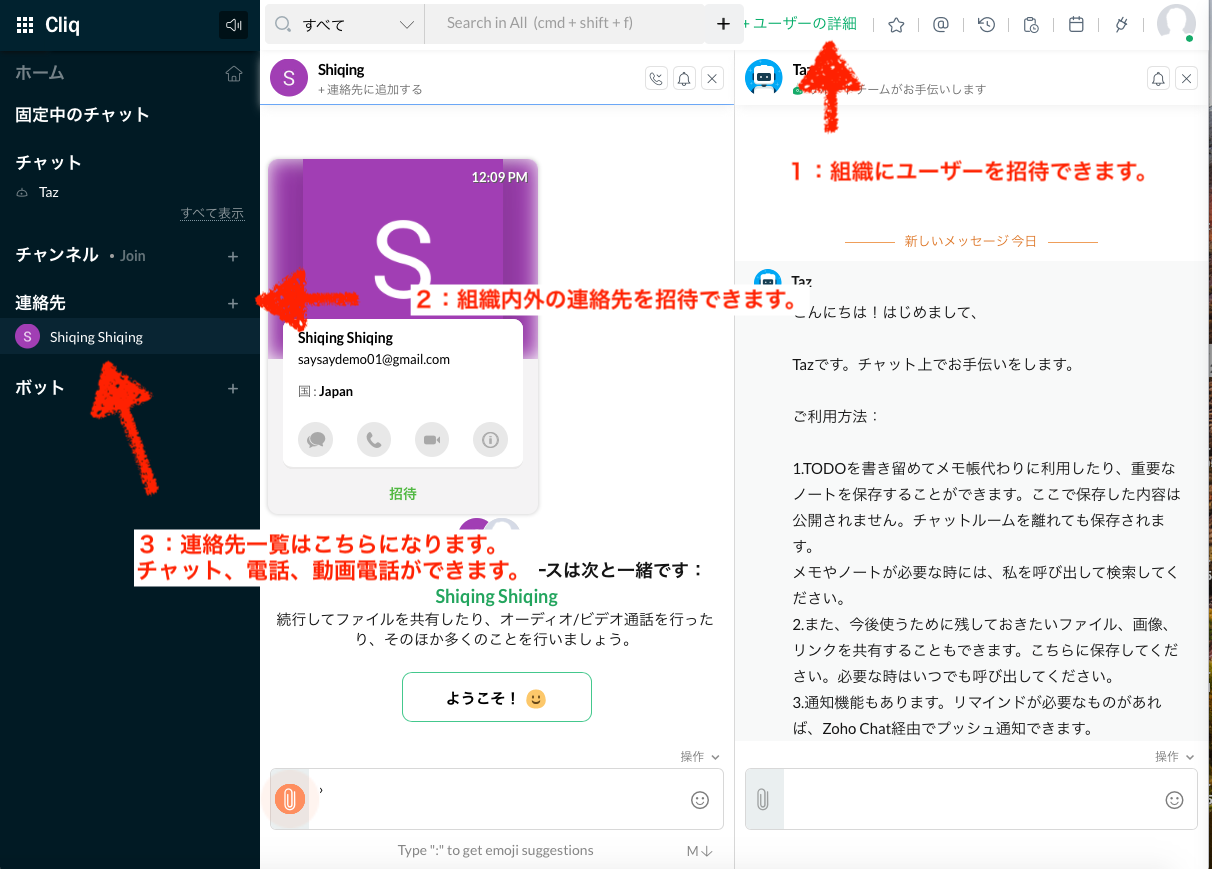Focus the Search in All field

coord(565,24)
